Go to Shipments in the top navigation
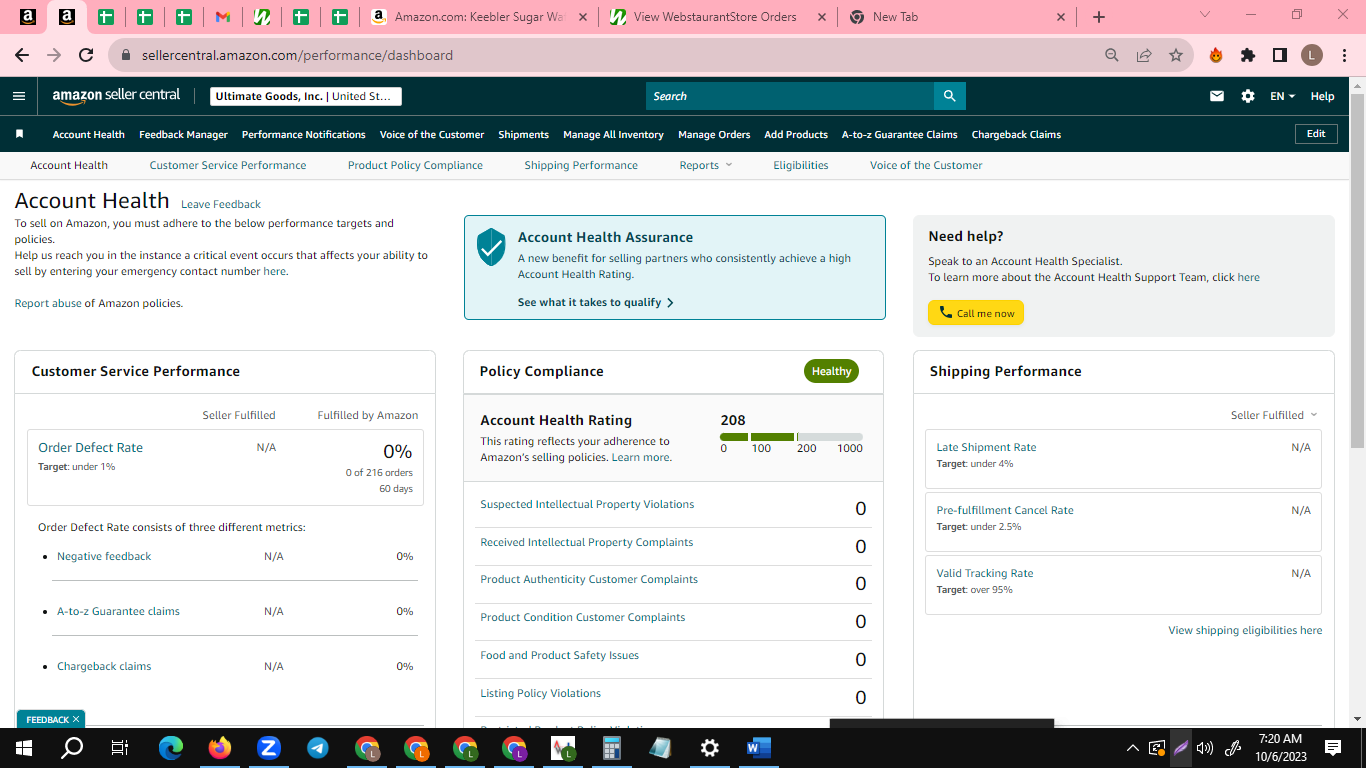Screen dimensions: 1366x768 [x=524, y=134]
